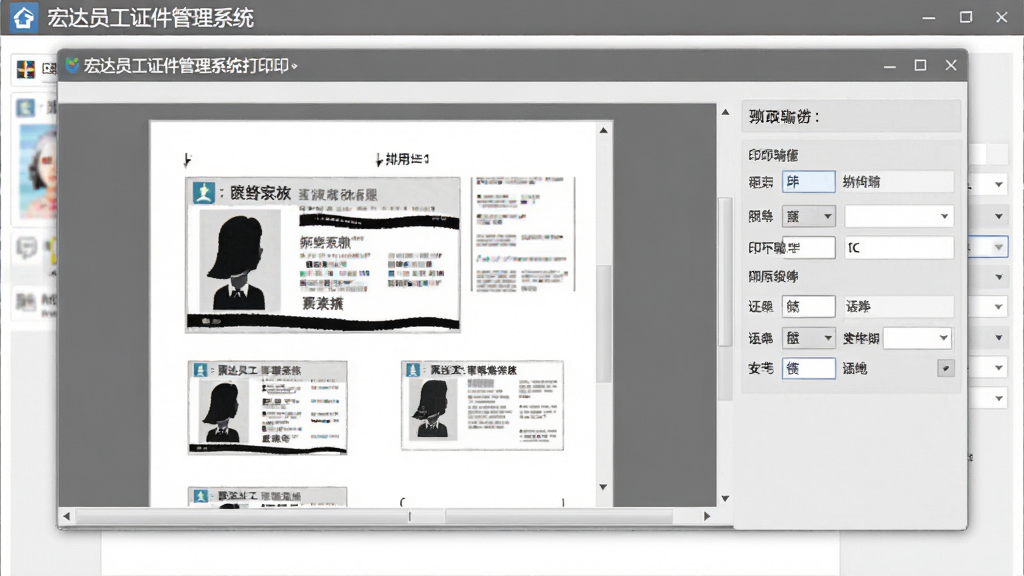Focus the highlighted input in the upper settings section's first row

point(808,182)
